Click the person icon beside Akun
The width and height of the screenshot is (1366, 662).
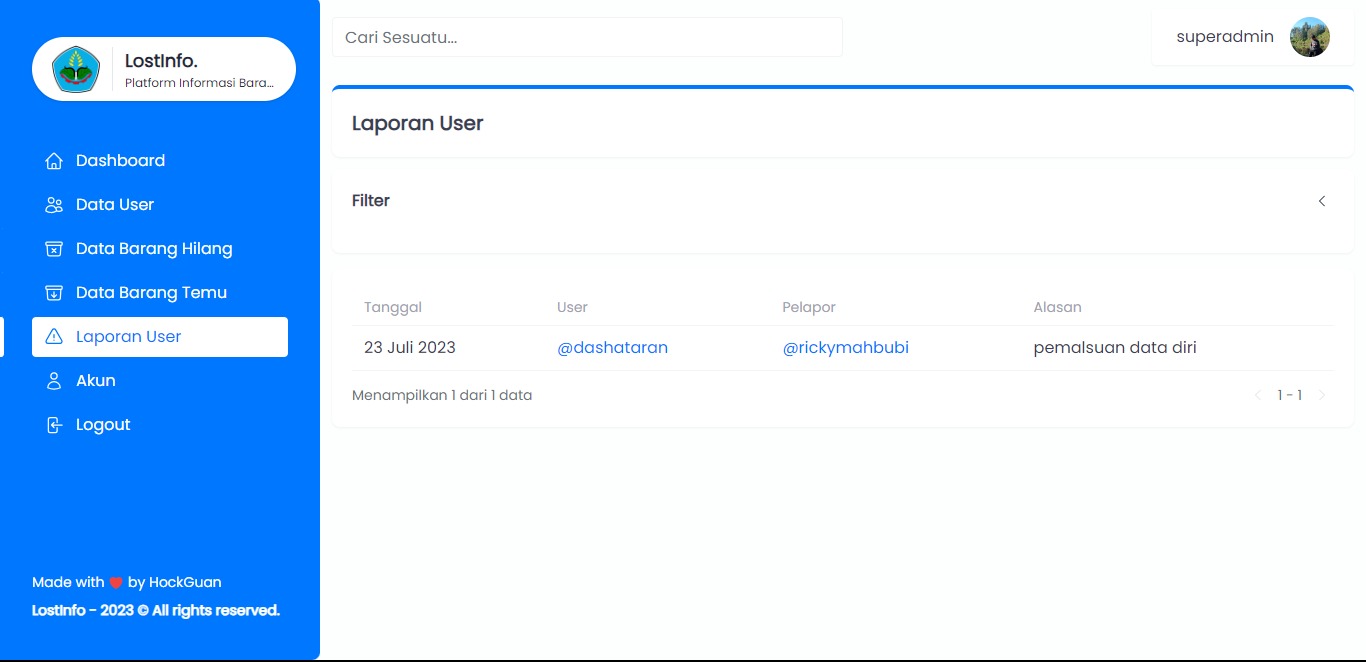tap(54, 381)
